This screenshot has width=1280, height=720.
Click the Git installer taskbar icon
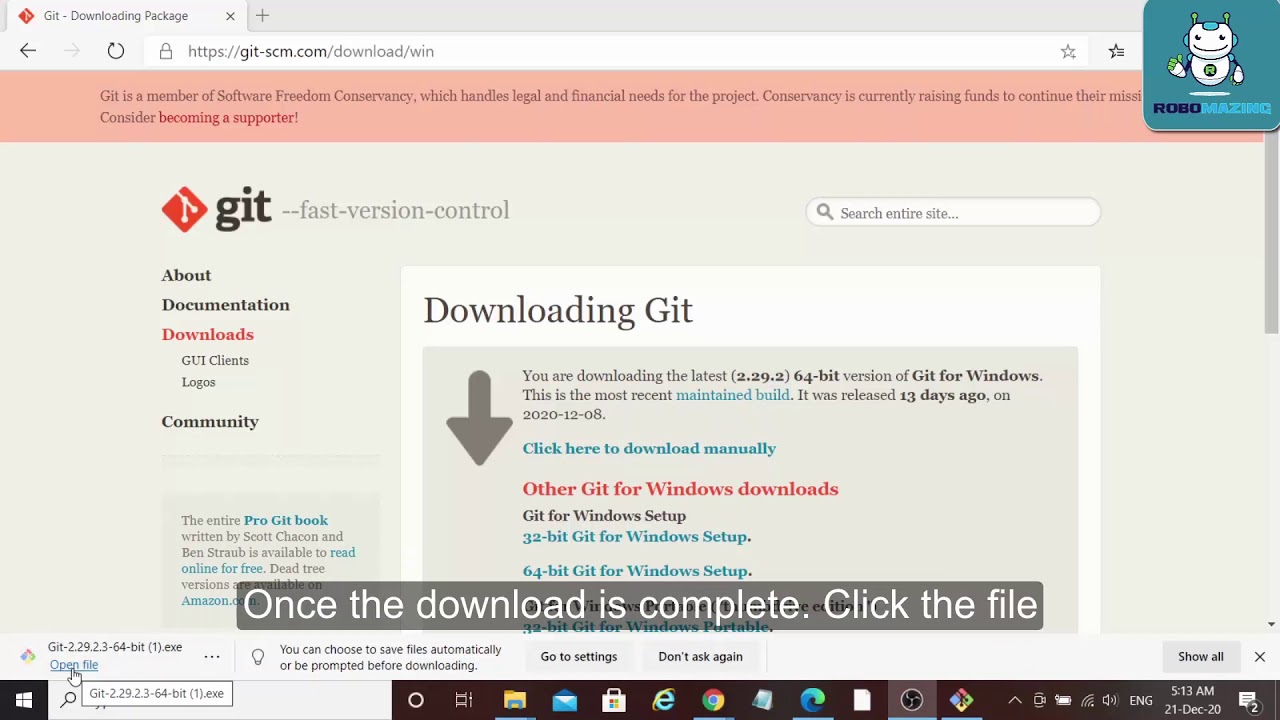(961, 700)
